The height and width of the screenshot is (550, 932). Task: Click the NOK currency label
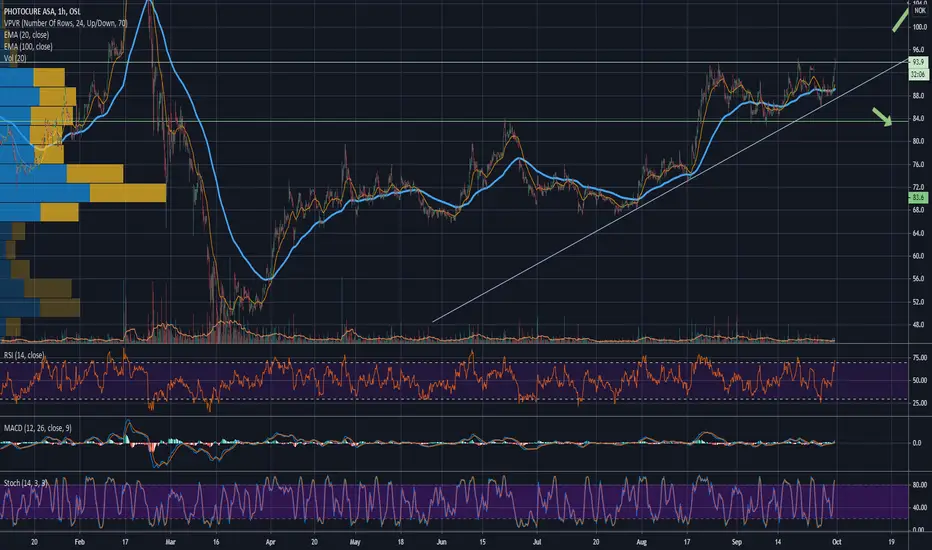920,11
